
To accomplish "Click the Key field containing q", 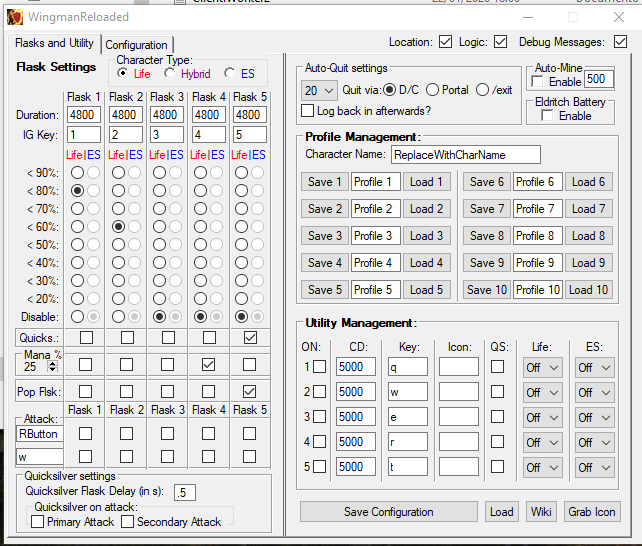I will (408, 367).
